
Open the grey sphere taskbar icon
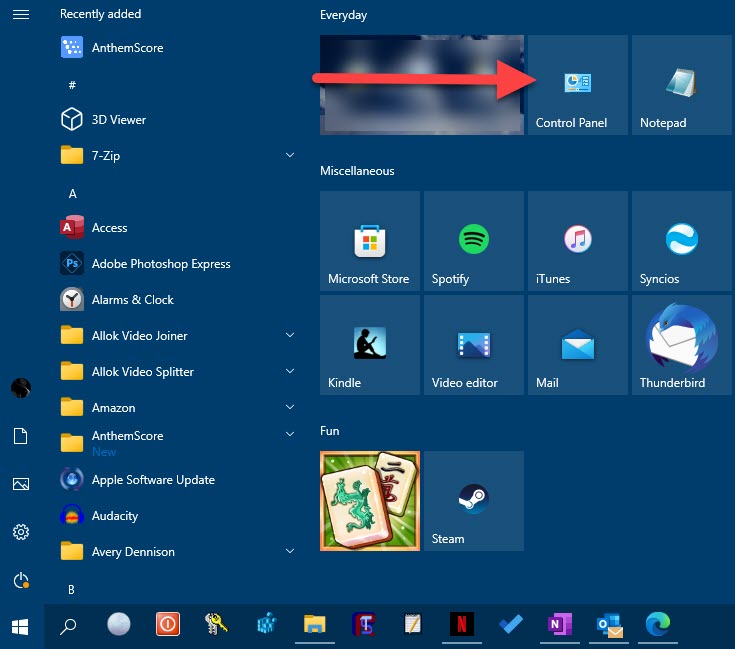point(119,625)
